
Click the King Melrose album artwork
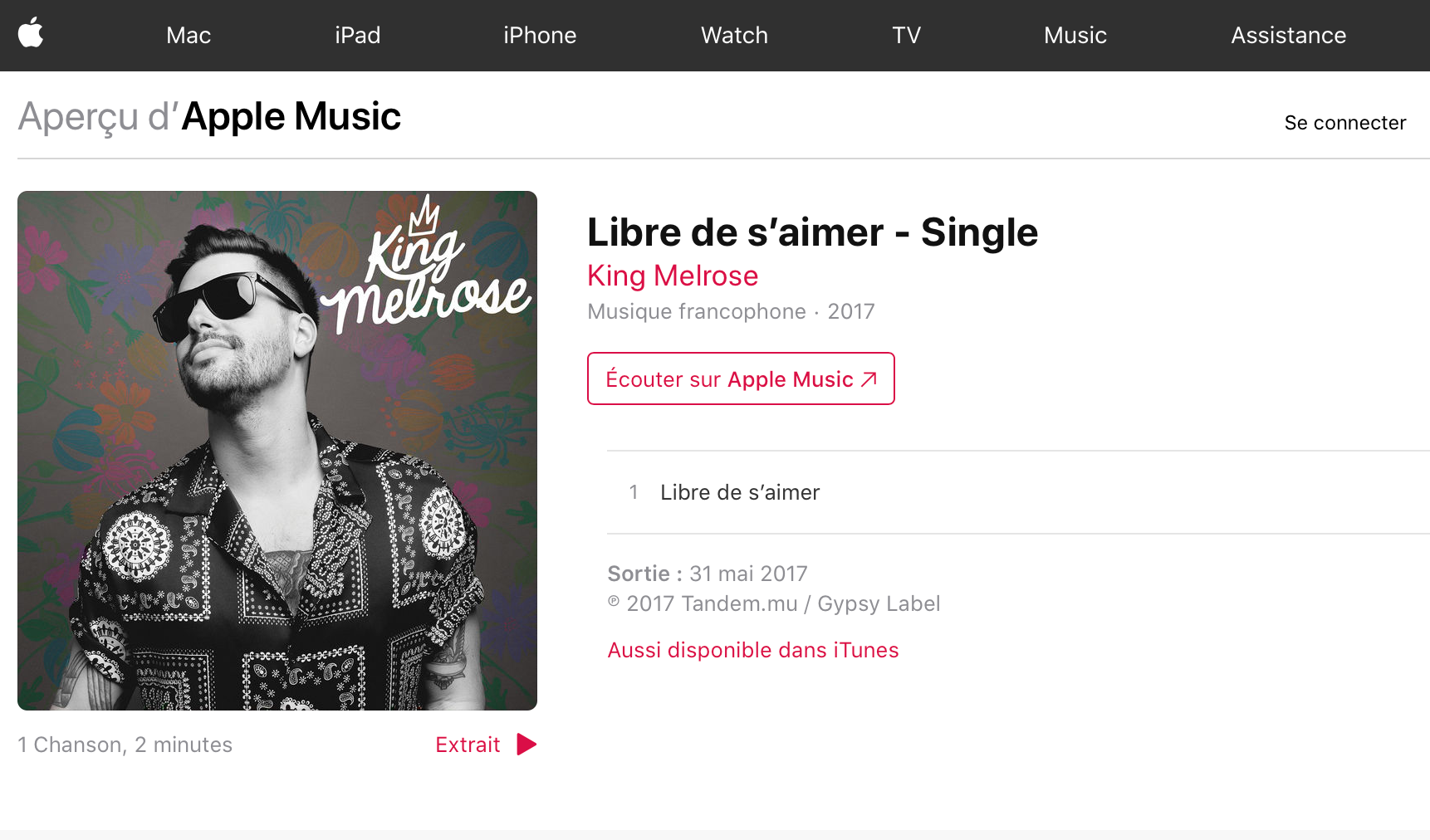pos(277,451)
